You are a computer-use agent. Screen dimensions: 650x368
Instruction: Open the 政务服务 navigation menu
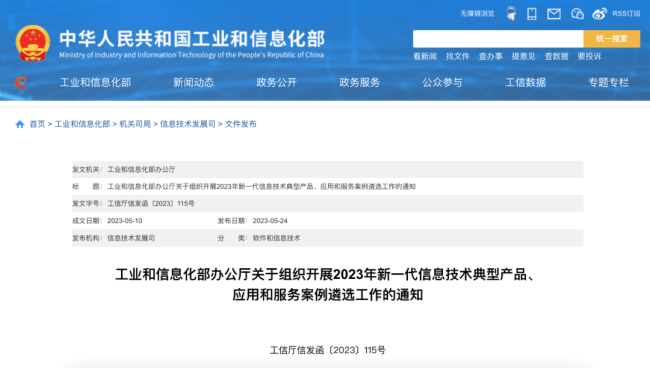pyautogui.click(x=359, y=82)
